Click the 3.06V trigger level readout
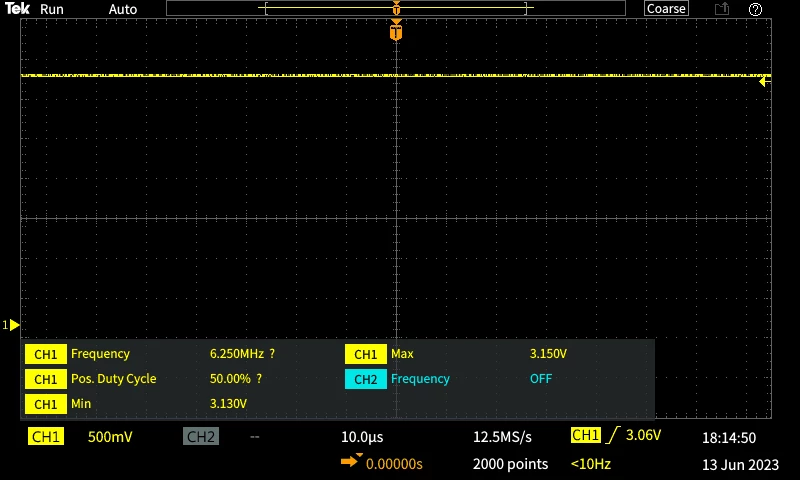Viewport: 800px width, 480px height. coord(643,435)
